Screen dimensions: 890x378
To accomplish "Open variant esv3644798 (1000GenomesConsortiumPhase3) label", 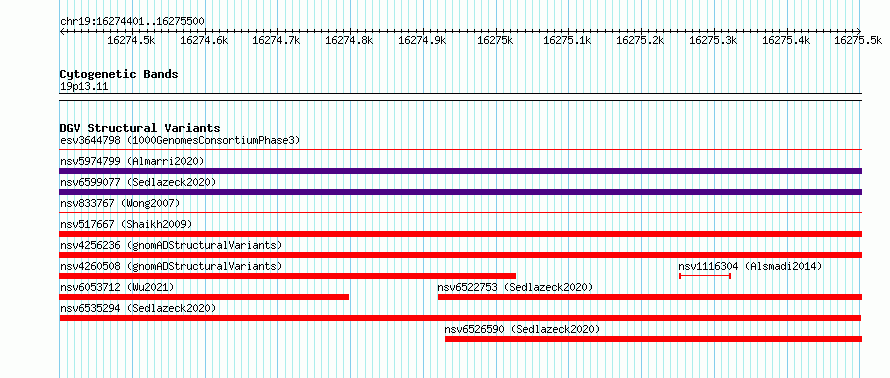I will click(180, 140).
